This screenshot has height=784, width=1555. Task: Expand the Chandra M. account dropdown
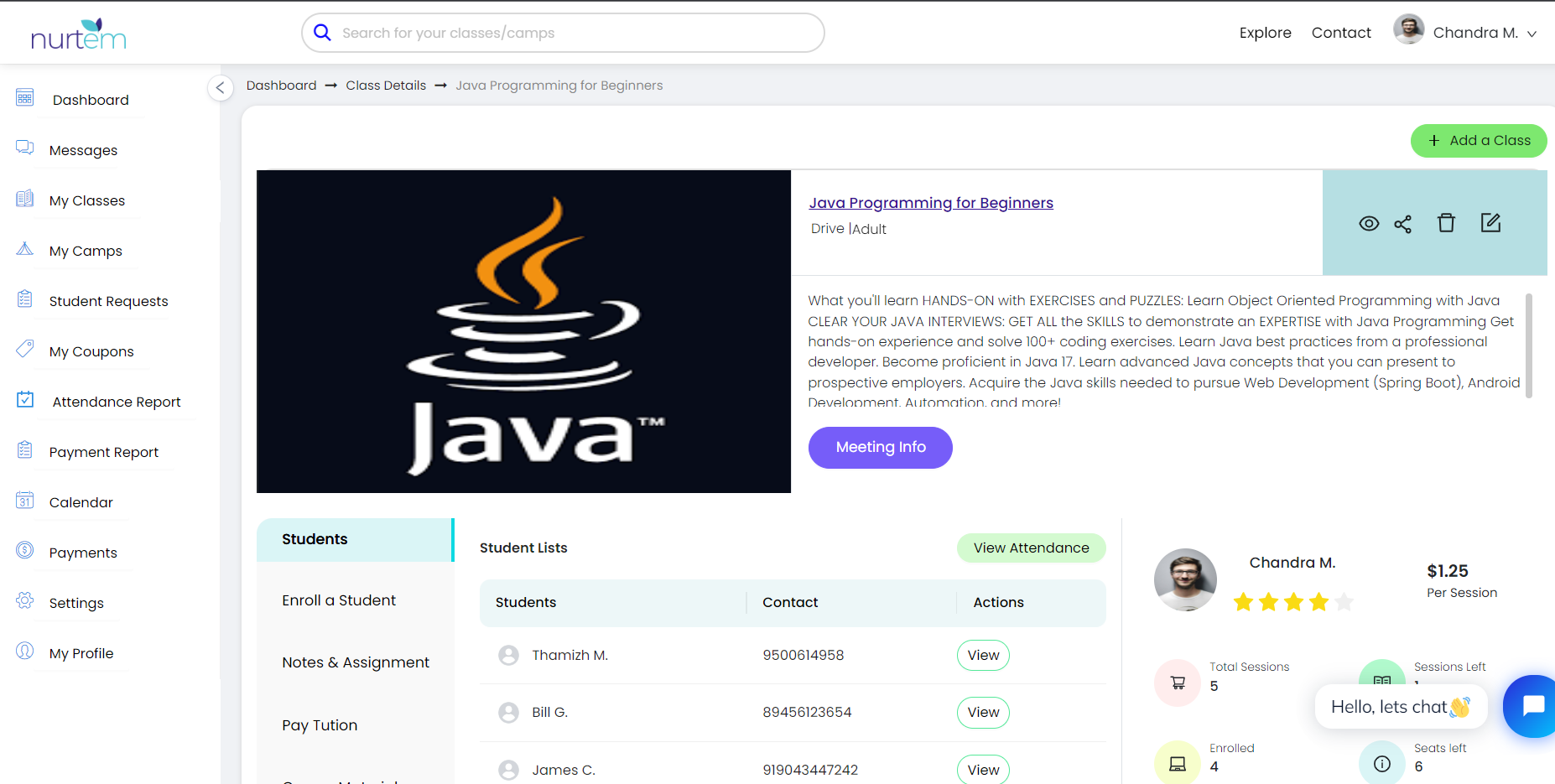pos(1532,34)
